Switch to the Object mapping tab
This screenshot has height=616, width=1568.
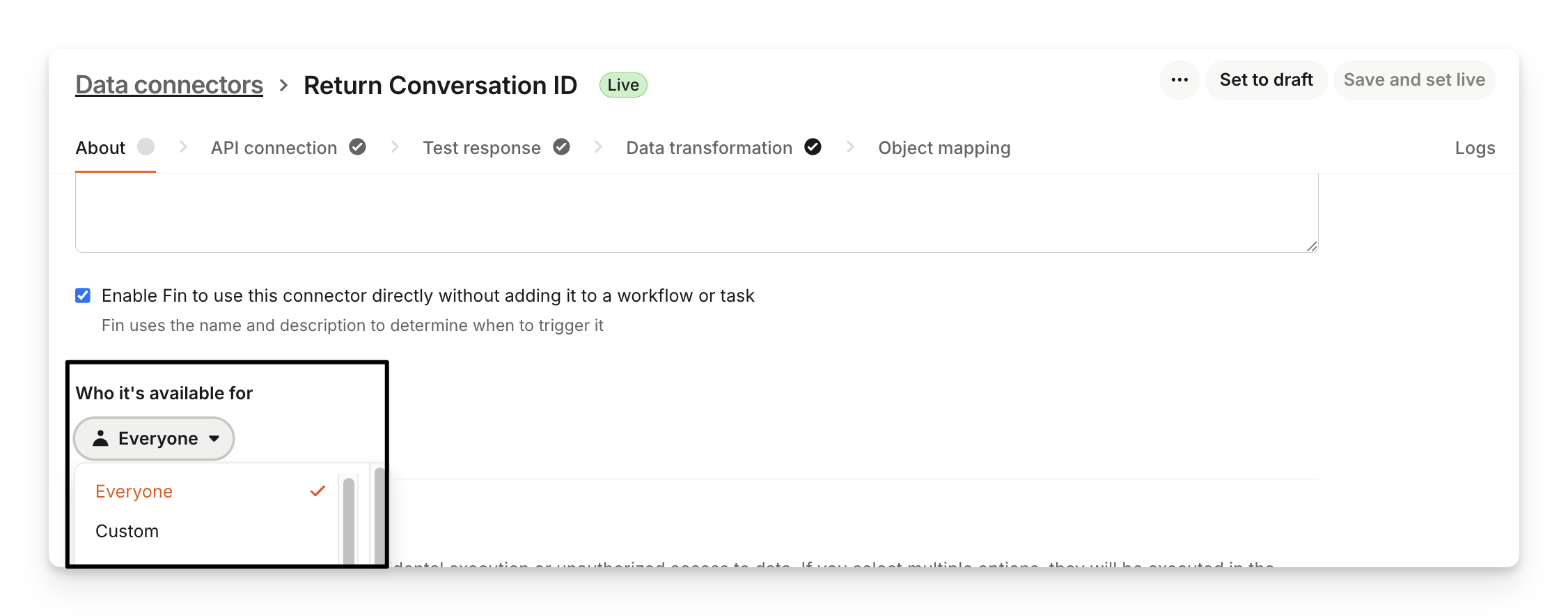(x=944, y=148)
